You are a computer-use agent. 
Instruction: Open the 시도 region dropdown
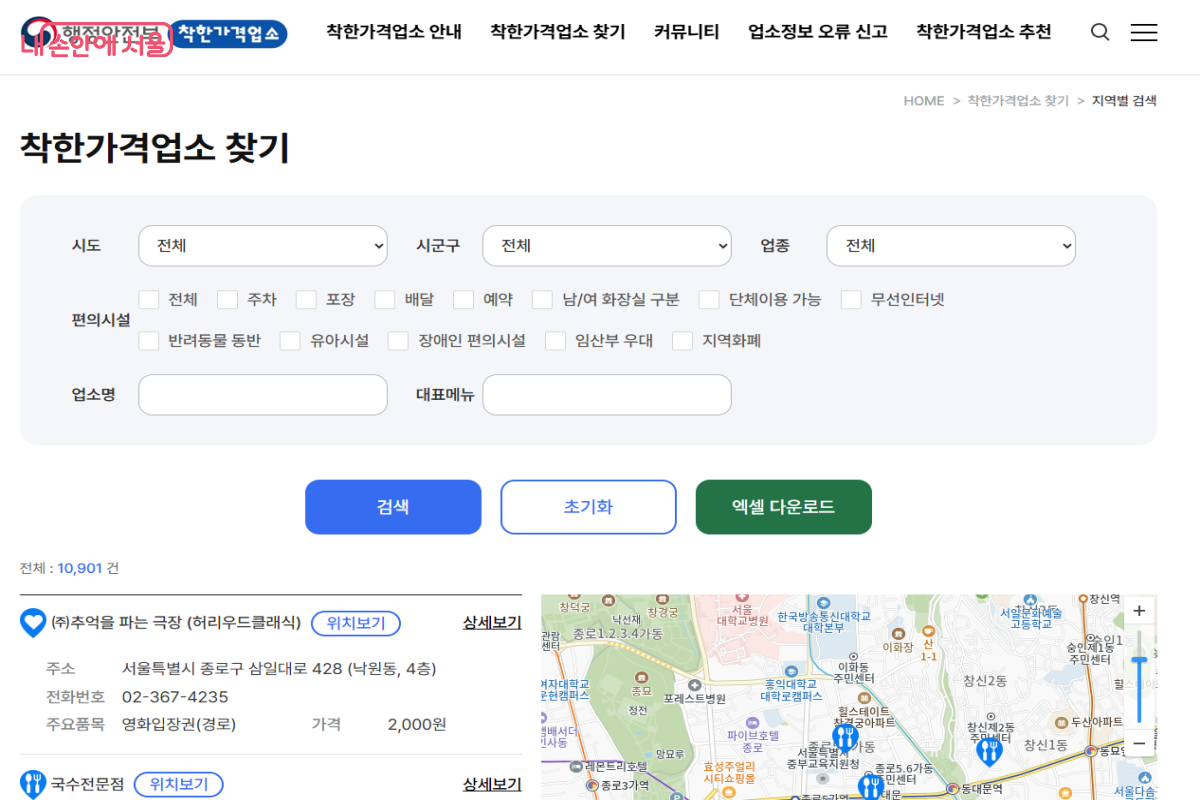262,245
